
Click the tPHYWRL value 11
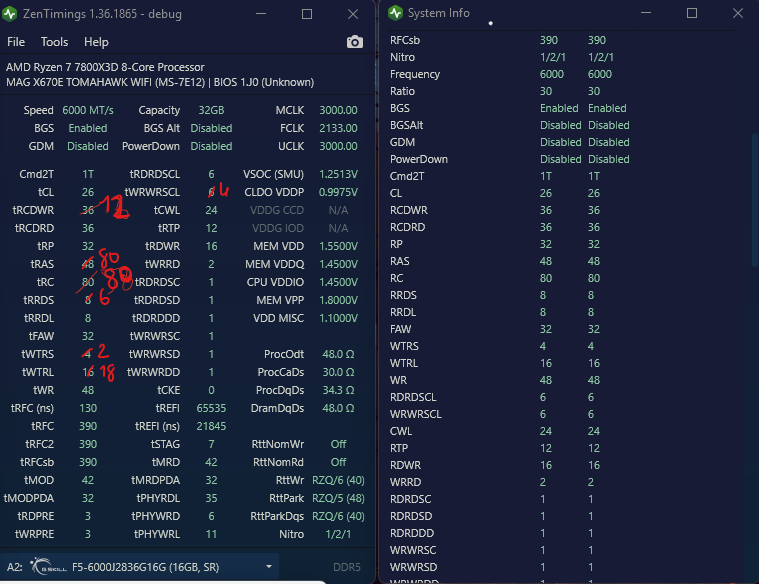pos(211,534)
